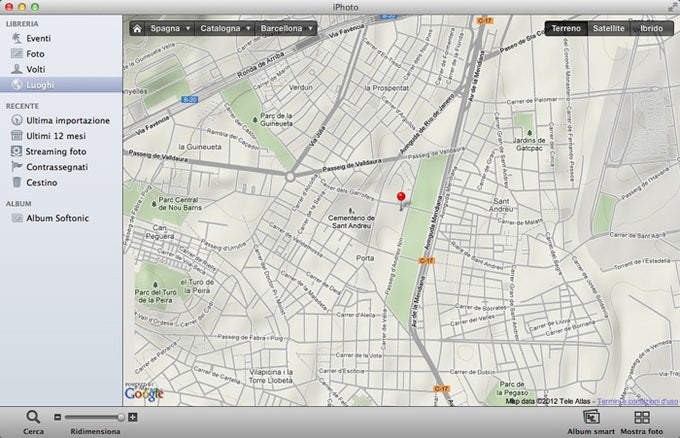The height and width of the screenshot is (438, 680).
Task: Create an Album smart
Action: click(591, 422)
